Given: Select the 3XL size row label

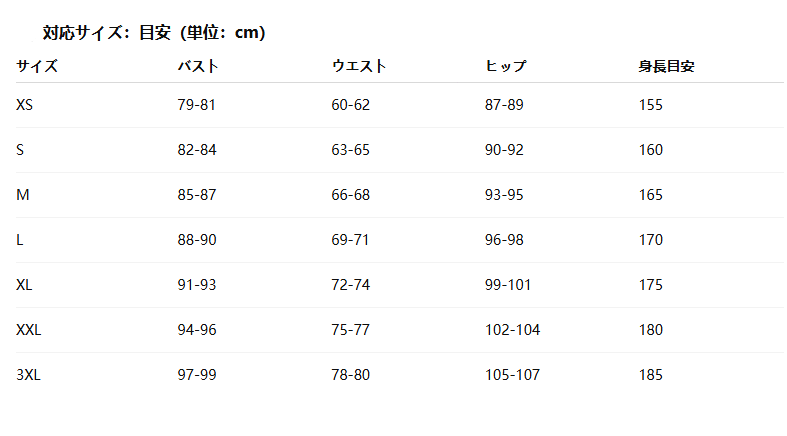Looking at the screenshot, I should point(28,375).
